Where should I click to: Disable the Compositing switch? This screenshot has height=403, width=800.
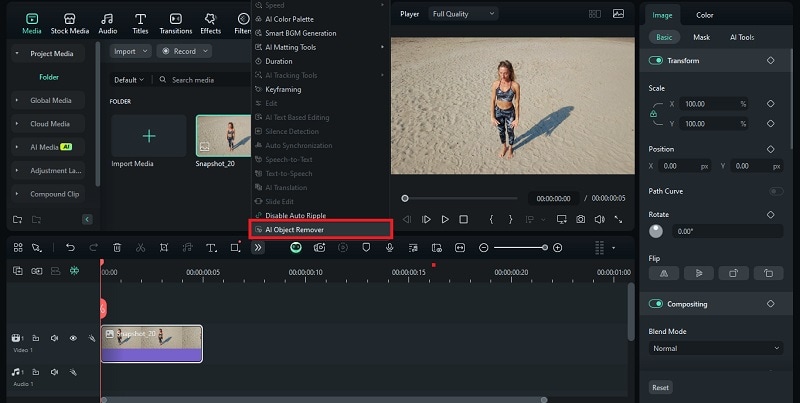click(x=656, y=304)
